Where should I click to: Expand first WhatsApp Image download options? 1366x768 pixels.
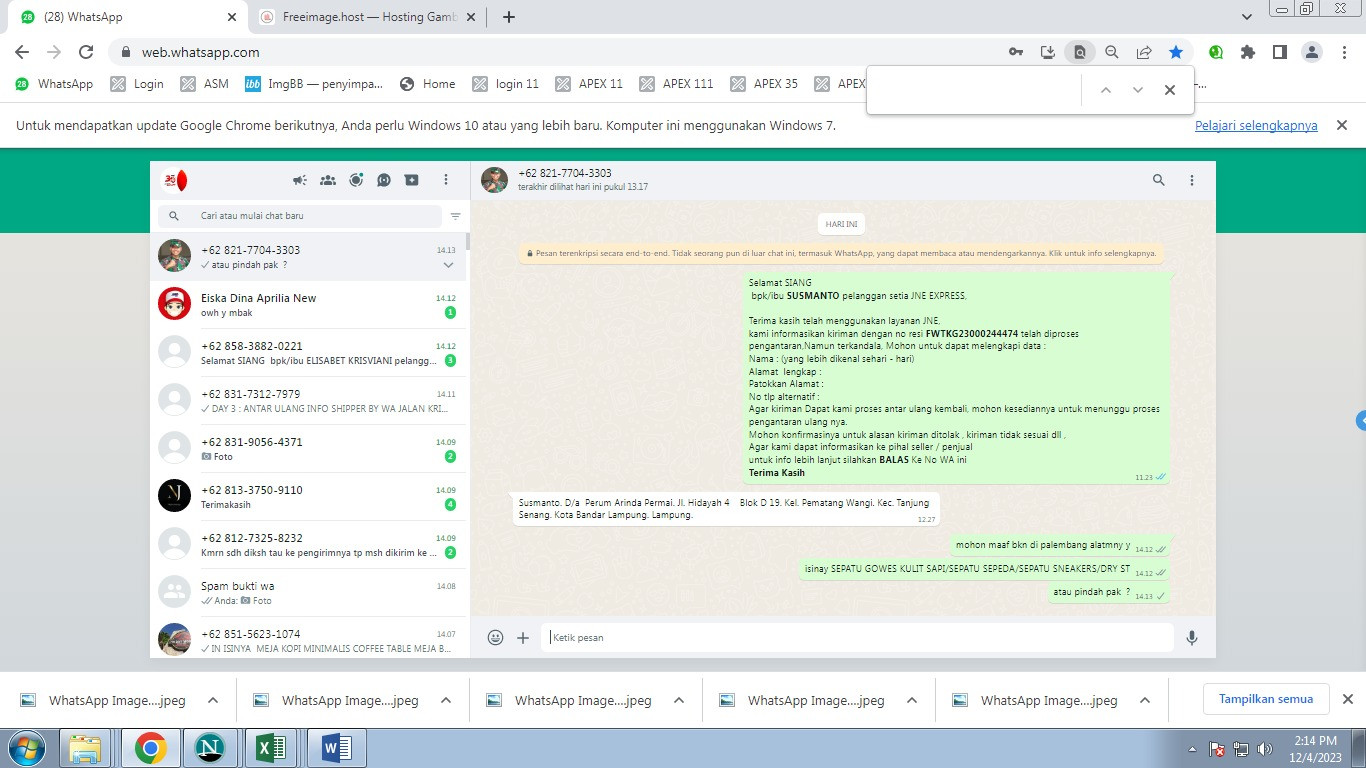pos(213,700)
